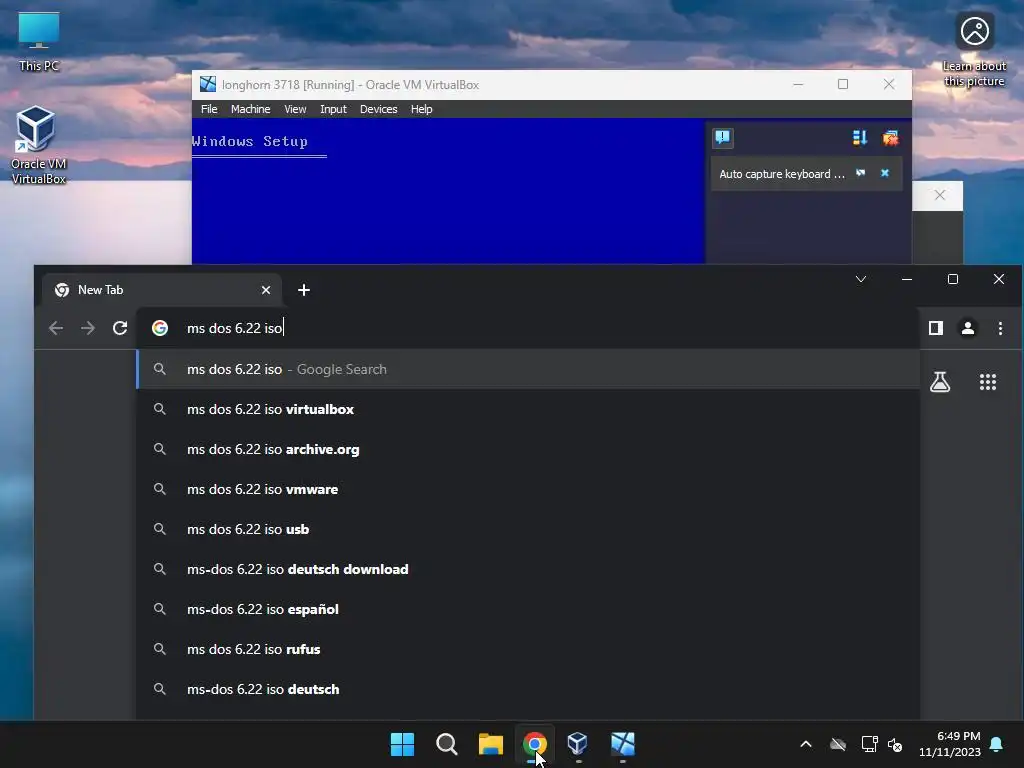Select suggestion ms dos 6.22 iso virtualbox

pyautogui.click(x=528, y=409)
